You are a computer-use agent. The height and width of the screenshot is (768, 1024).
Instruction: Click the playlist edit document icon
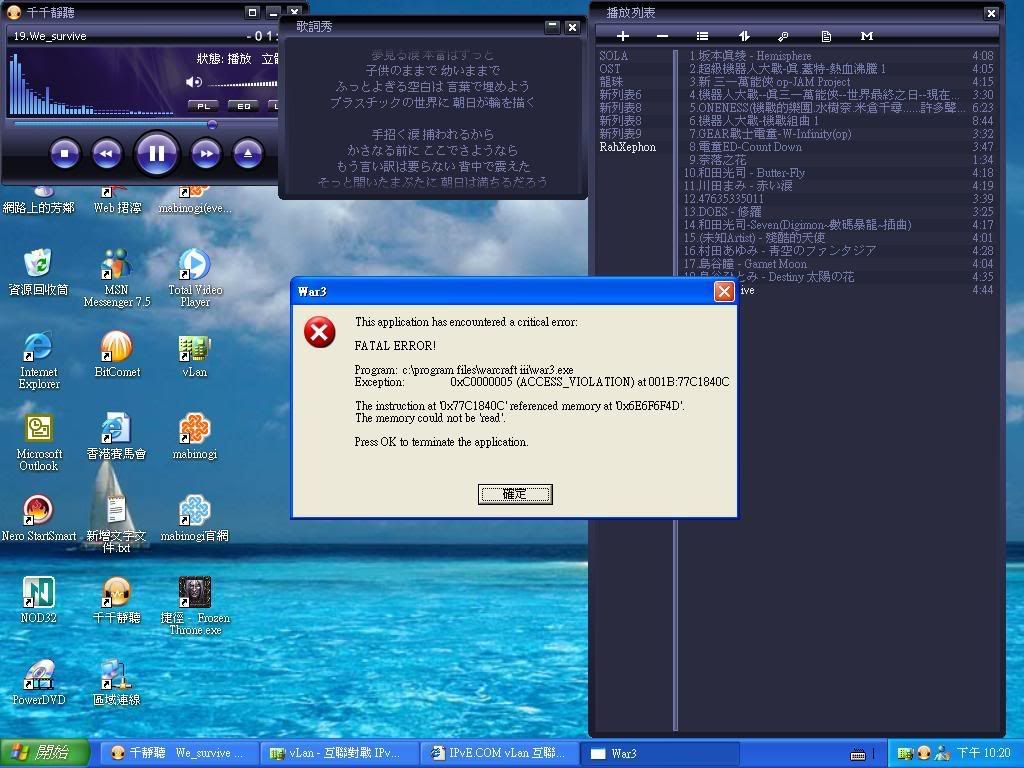[x=826, y=36]
